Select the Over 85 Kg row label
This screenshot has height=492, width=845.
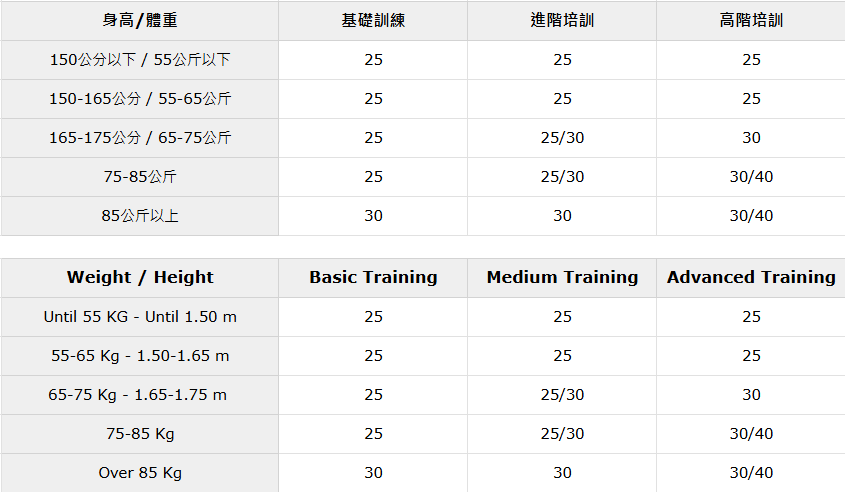click(140, 473)
